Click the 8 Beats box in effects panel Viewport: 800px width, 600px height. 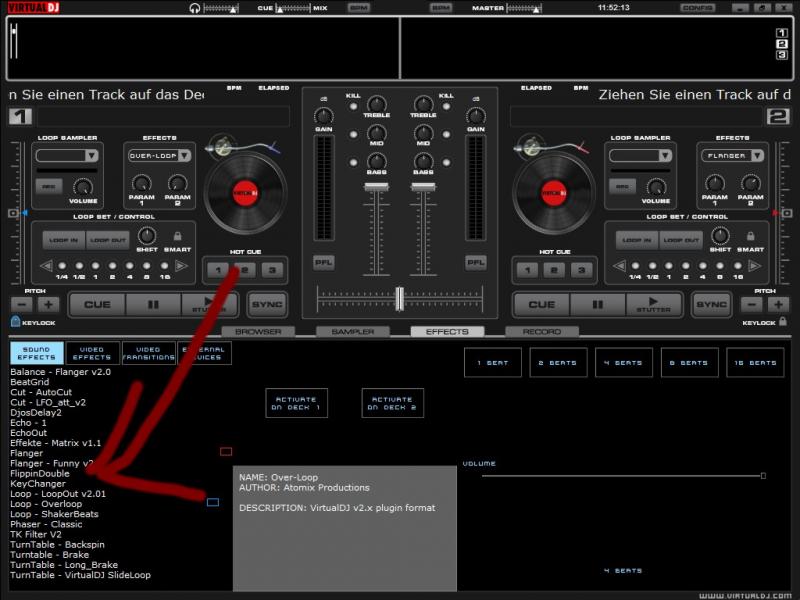point(689,362)
